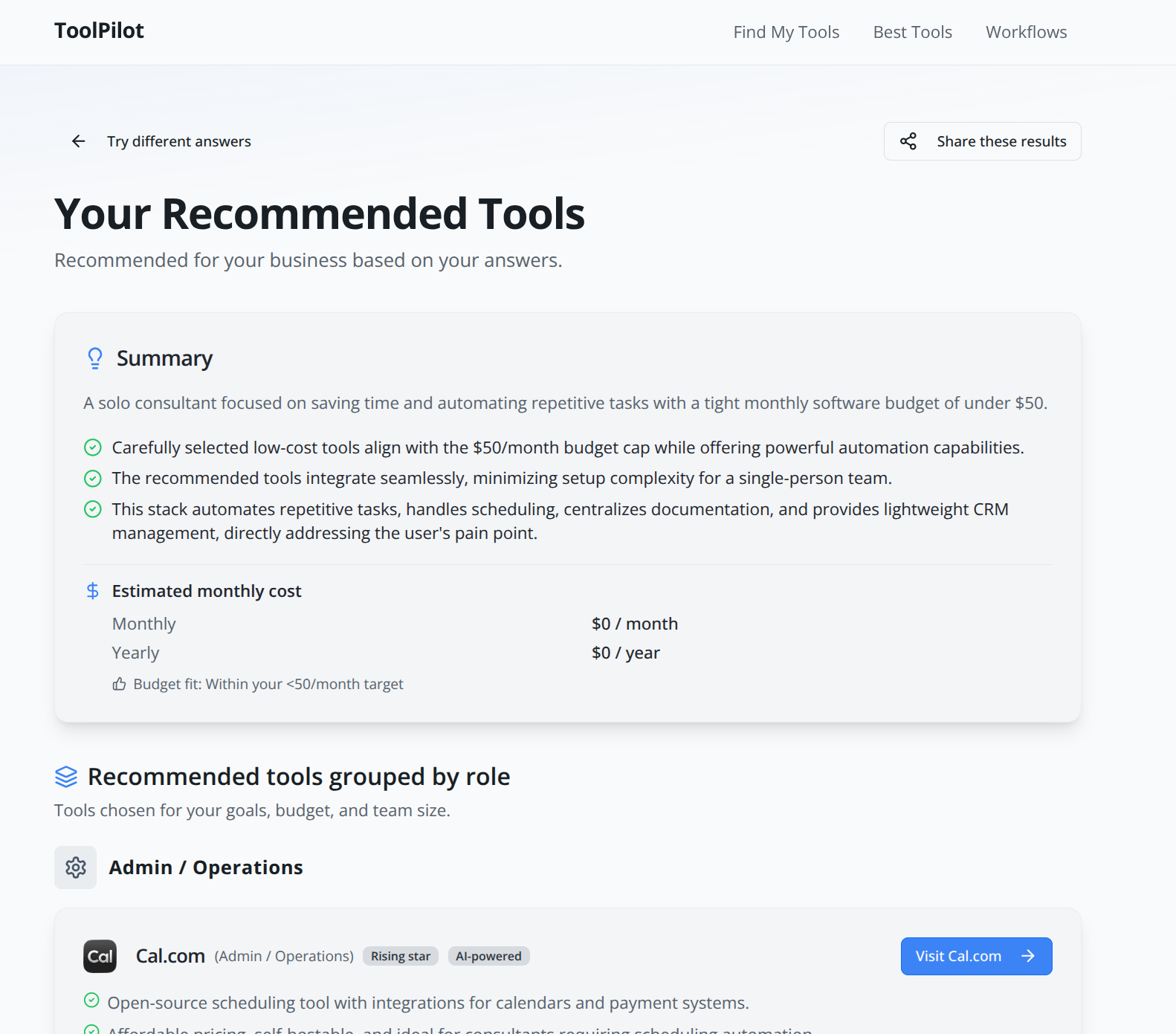Click the share icon in Share these results
This screenshot has width=1176, height=1034.
[908, 141]
